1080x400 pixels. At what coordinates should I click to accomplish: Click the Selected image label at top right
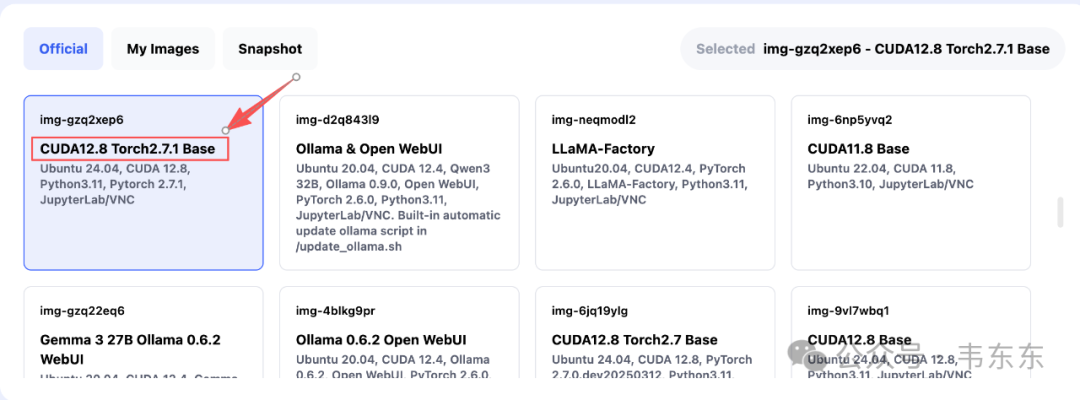pos(873,49)
